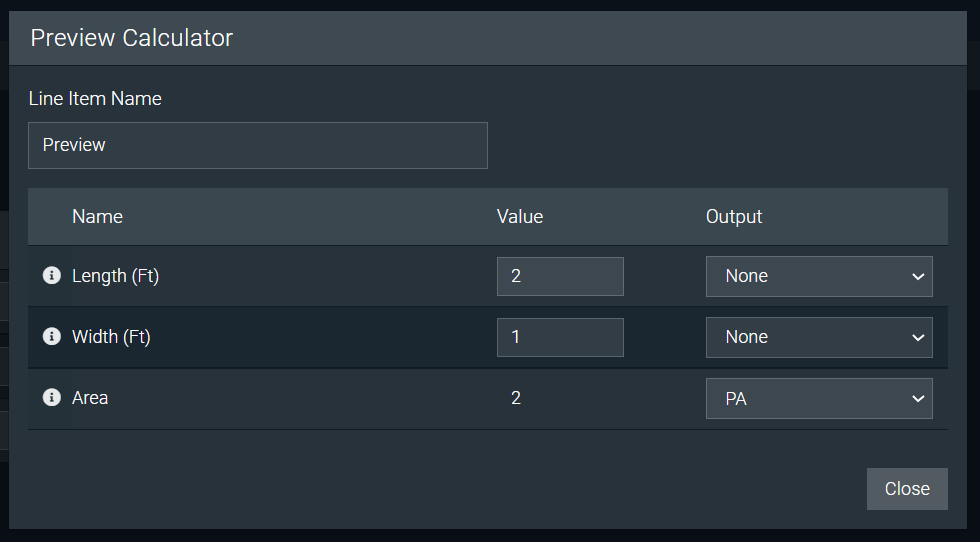This screenshot has width=980, height=542.
Task: Click the chevron arrow on the PA dropdown
Action: (x=918, y=399)
